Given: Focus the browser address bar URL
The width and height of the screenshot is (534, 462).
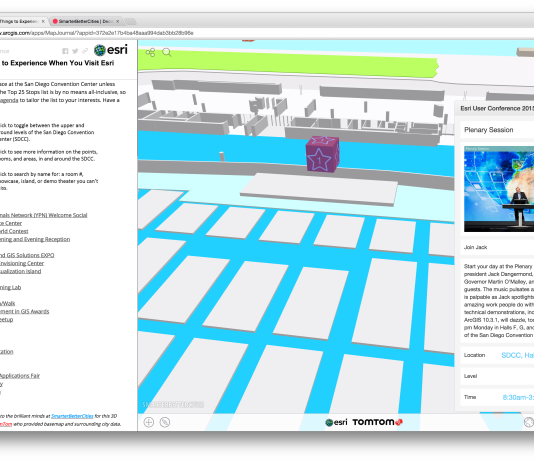Looking at the screenshot, I should (x=97, y=33).
